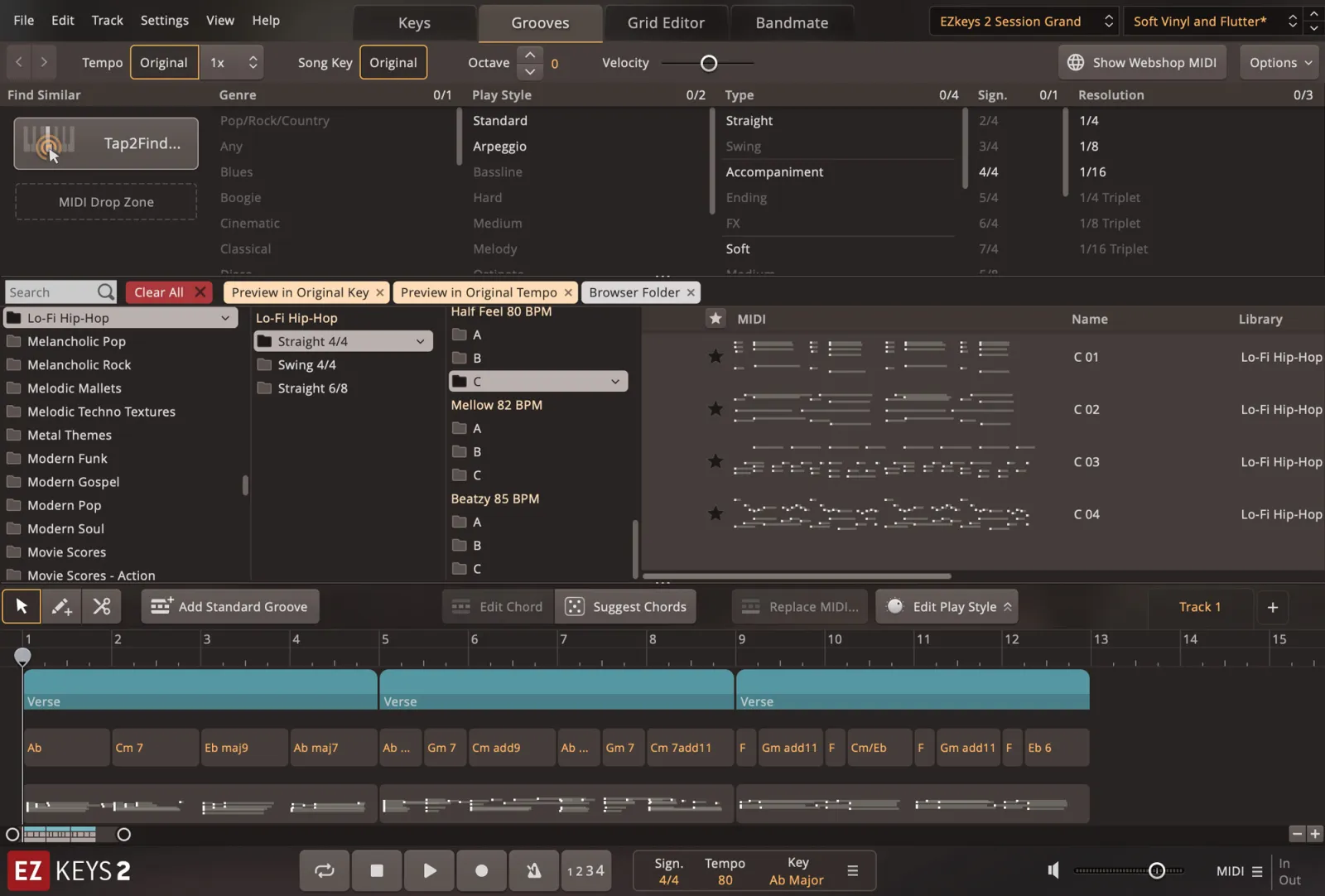Toggle the 1234 count-in button
Screen dimensions: 1325x896
click(x=585, y=870)
